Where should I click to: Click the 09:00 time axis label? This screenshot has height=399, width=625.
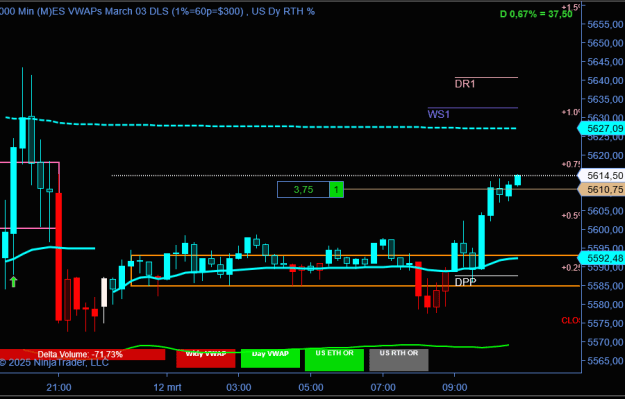(455, 387)
